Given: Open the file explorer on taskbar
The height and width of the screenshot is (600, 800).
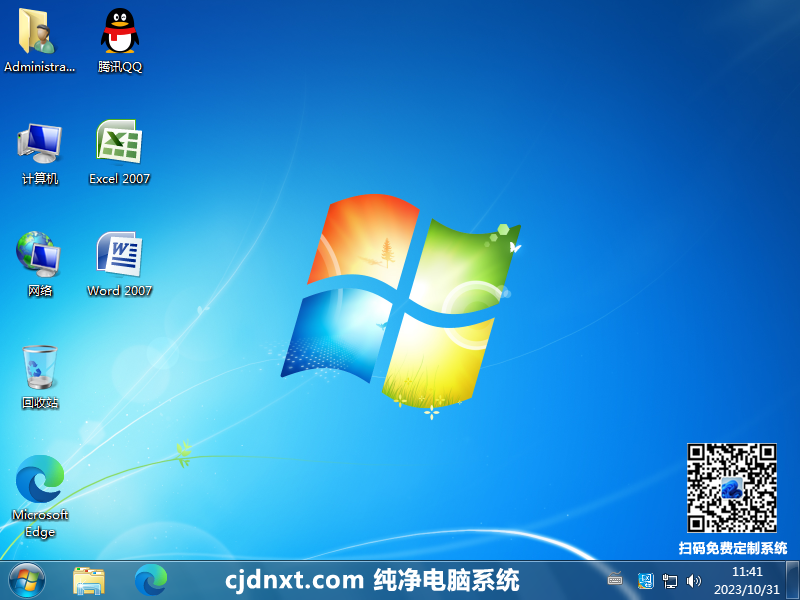Looking at the screenshot, I should (89, 581).
